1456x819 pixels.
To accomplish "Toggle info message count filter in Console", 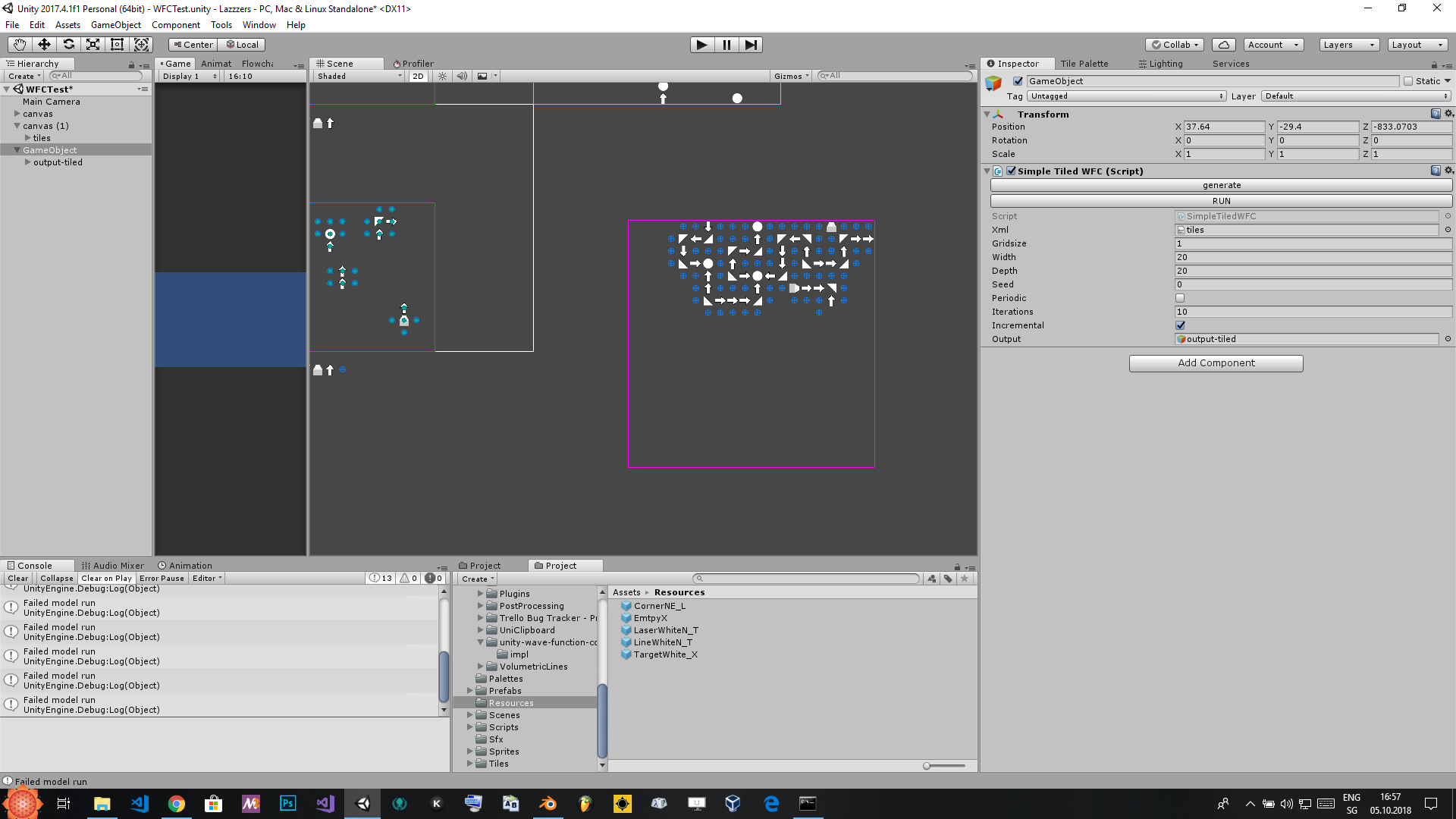I will point(381,579).
